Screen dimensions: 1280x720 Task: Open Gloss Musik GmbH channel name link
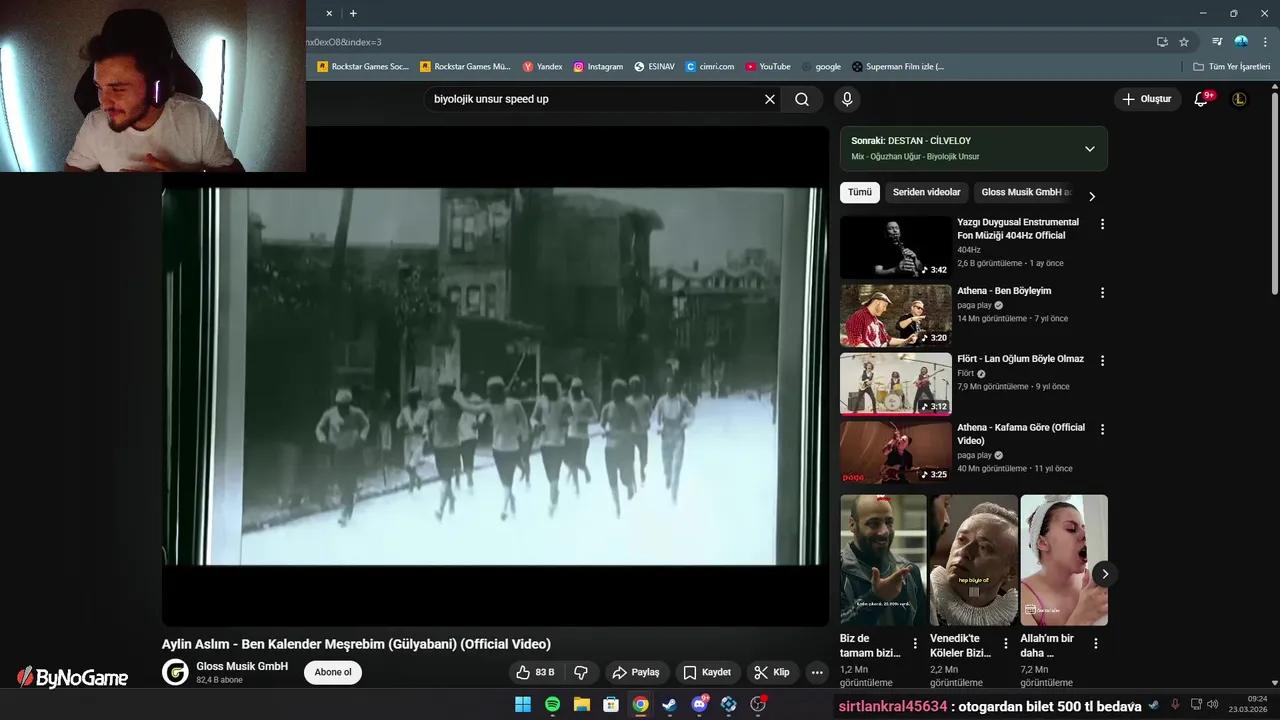click(242, 666)
